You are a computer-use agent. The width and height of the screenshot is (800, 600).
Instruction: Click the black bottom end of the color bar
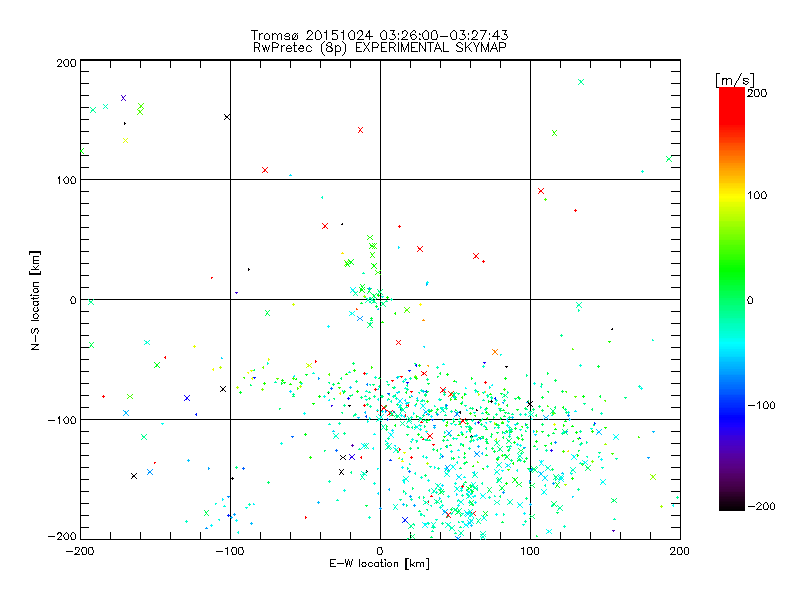pos(732,504)
